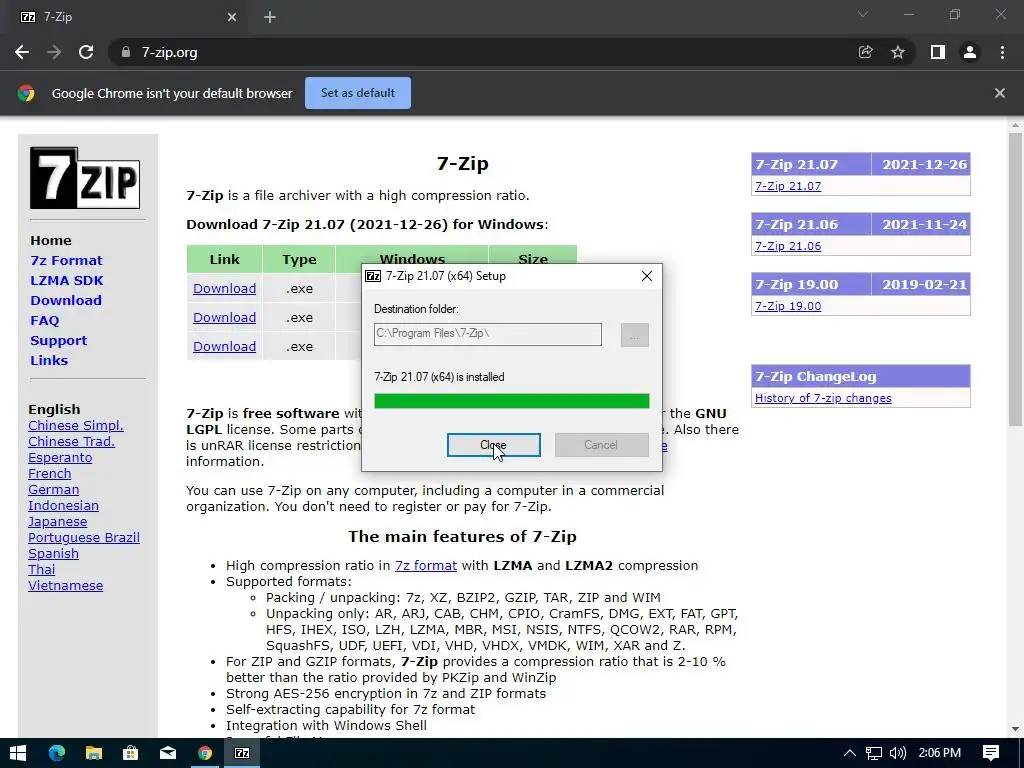Click Set as default button
Screen dimensions: 1024x768
click(358, 93)
